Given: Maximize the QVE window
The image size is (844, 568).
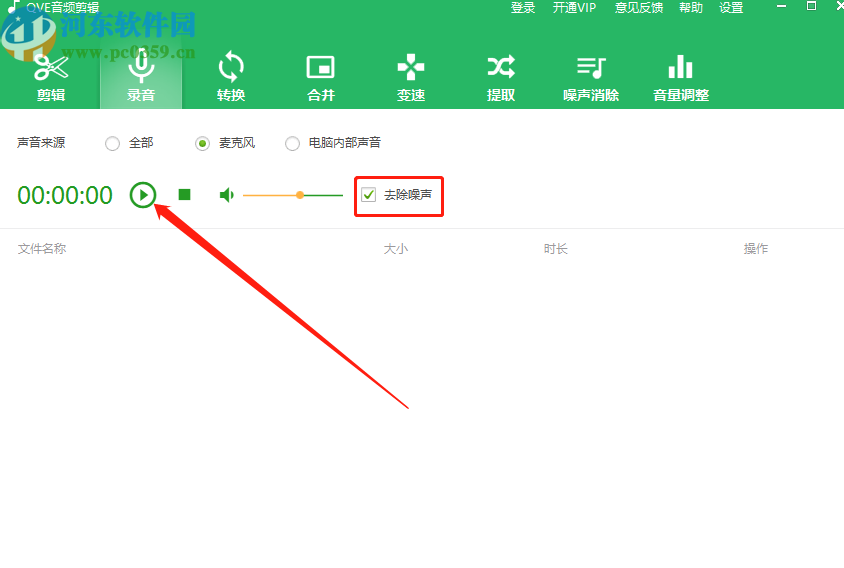Looking at the screenshot, I should tap(811, 6).
